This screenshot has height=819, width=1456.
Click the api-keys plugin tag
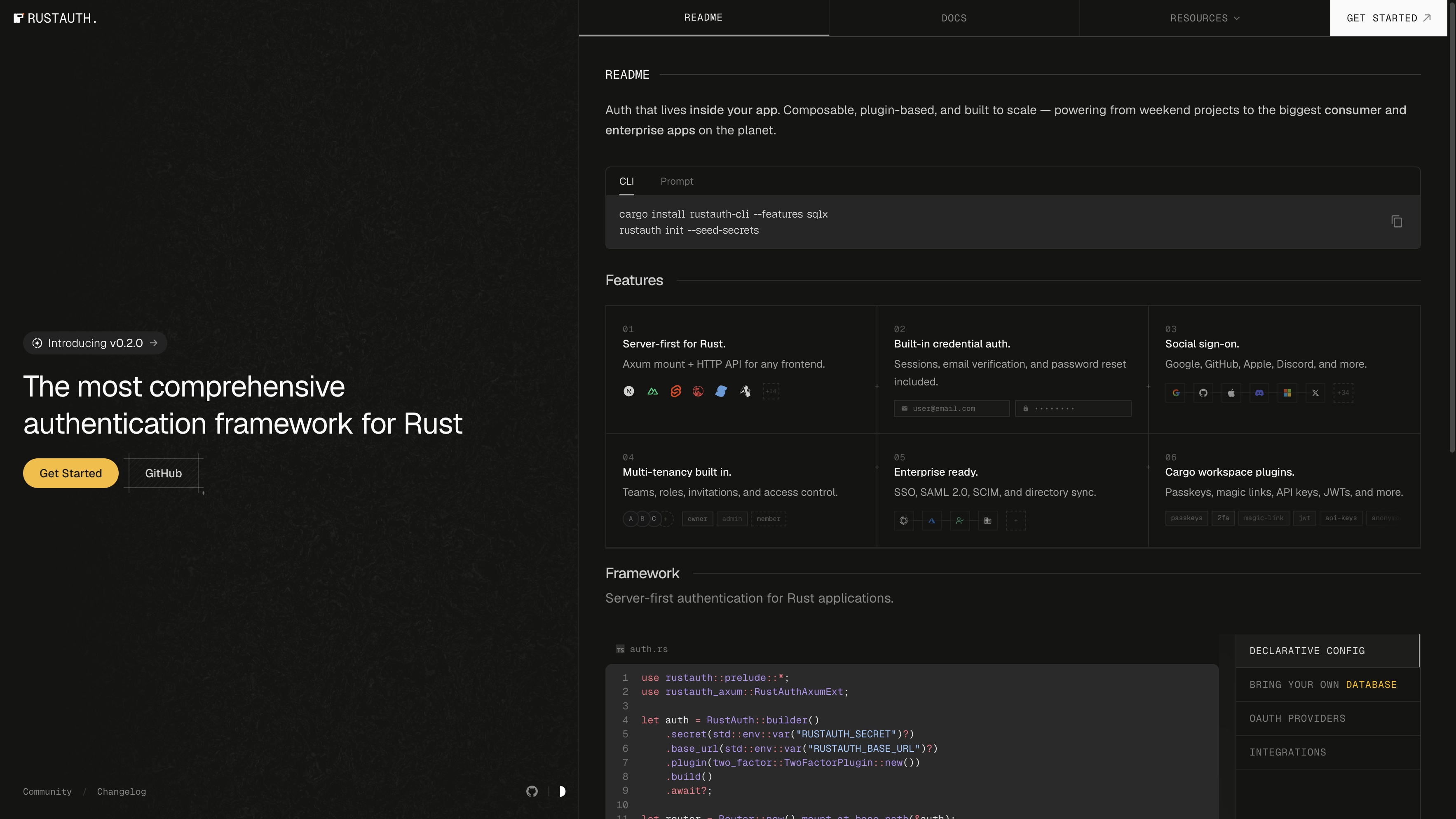1341,518
